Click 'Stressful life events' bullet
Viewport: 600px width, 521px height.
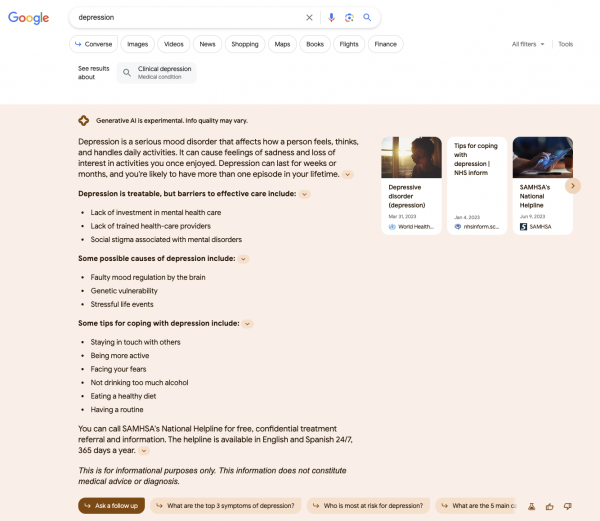click(x=122, y=304)
